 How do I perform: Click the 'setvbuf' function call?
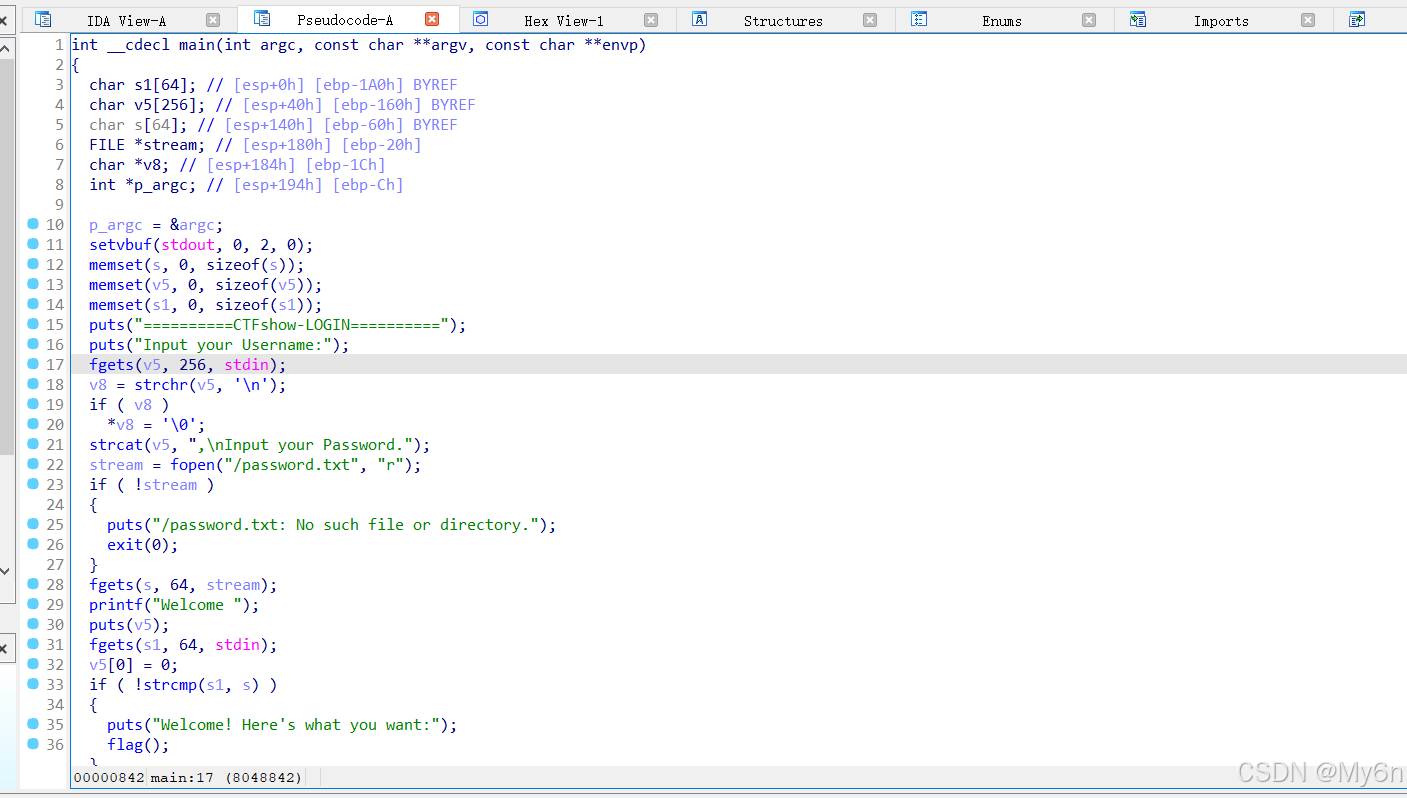coord(120,245)
